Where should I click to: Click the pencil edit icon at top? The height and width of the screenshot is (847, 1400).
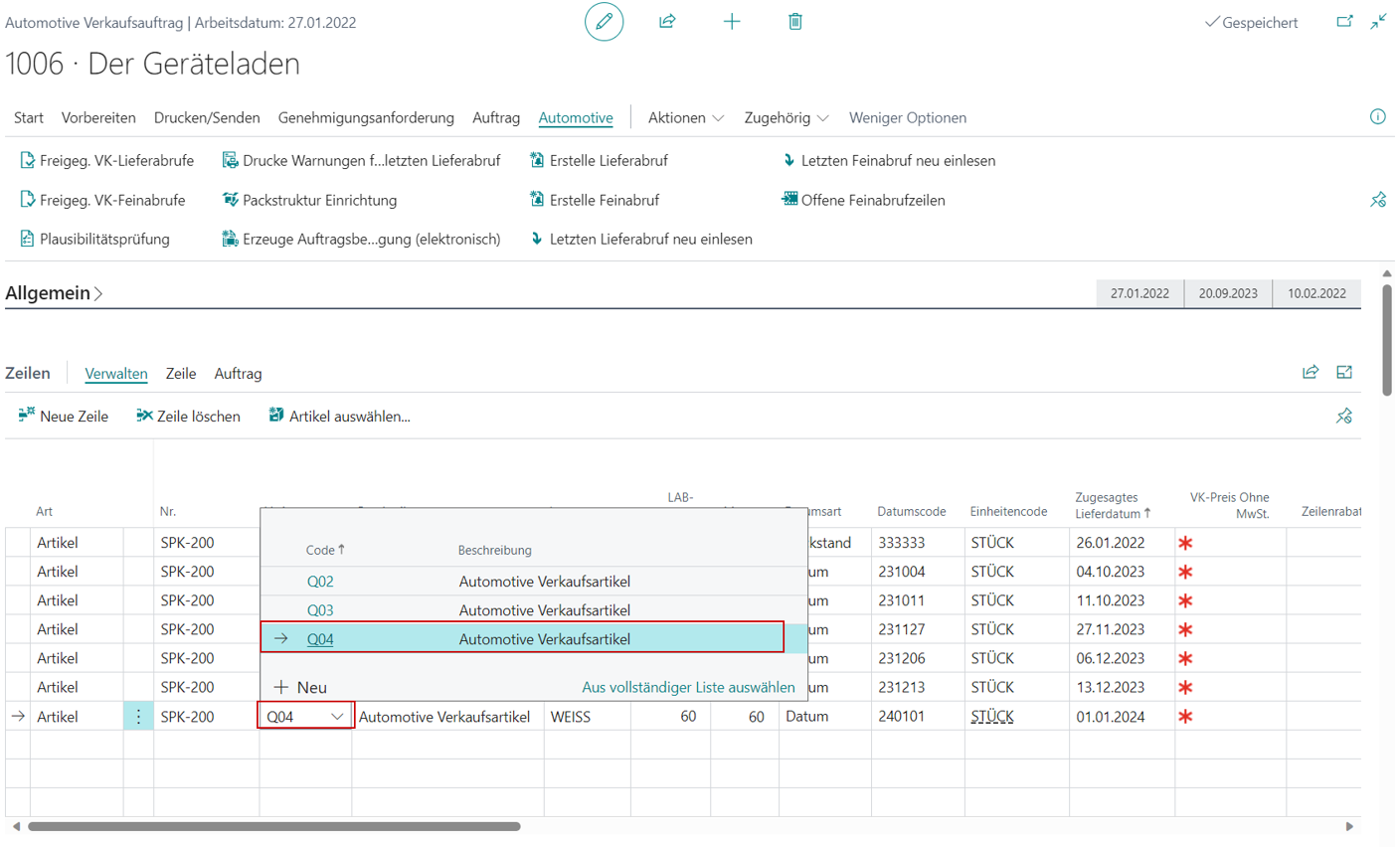tap(604, 22)
